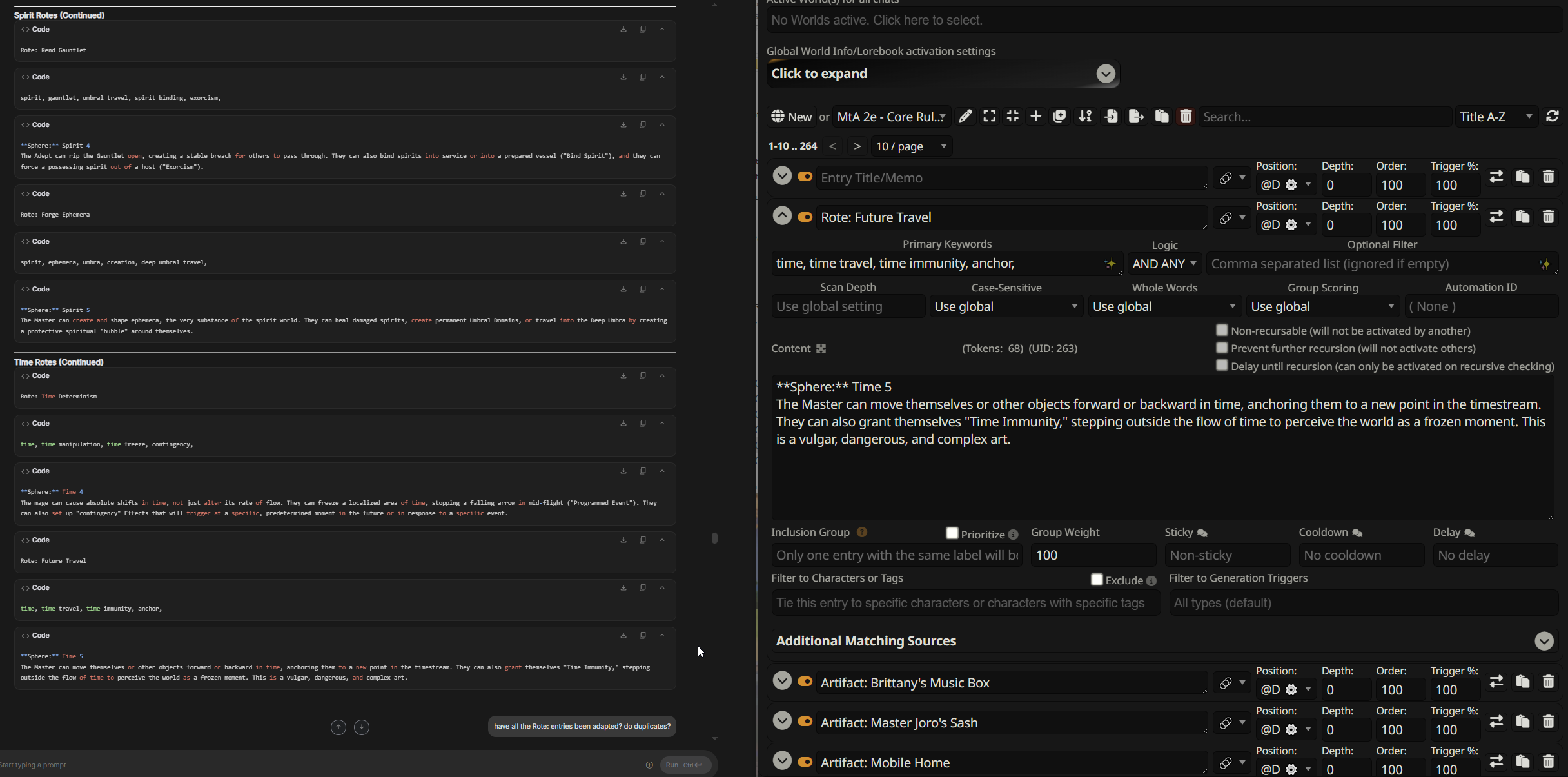Enable Prevent further recursion checkbox
Image resolution: width=1568 pixels, height=777 pixels.
click(x=1222, y=348)
